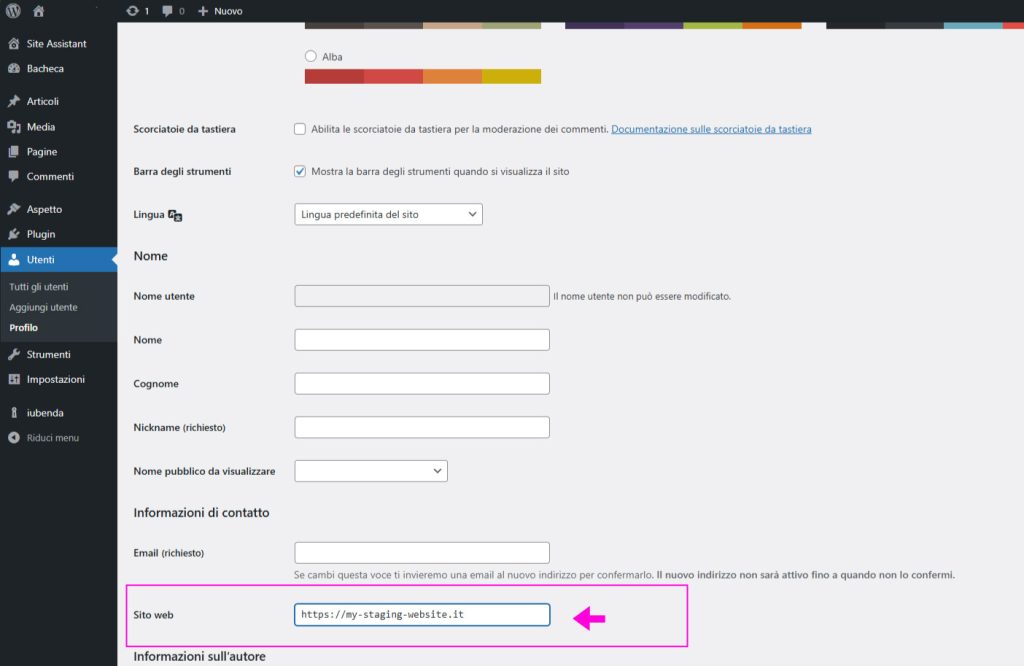The width and height of the screenshot is (1024, 666).
Task: Click the home site icon
Action: [38, 11]
